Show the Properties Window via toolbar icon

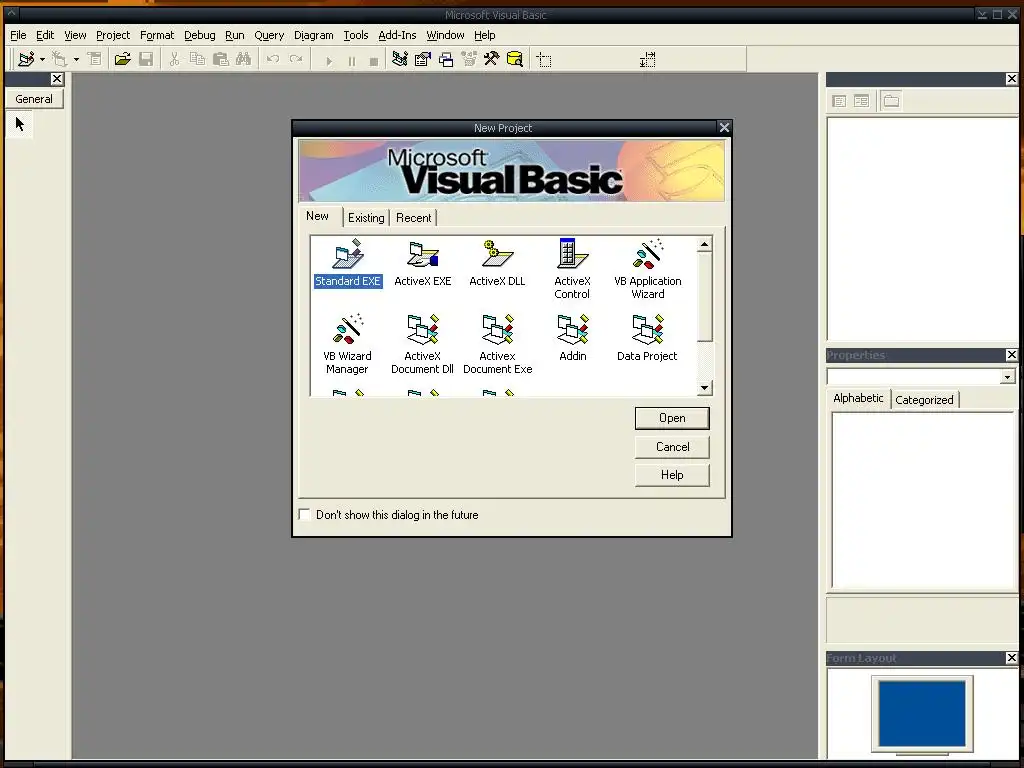click(x=423, y=59)
